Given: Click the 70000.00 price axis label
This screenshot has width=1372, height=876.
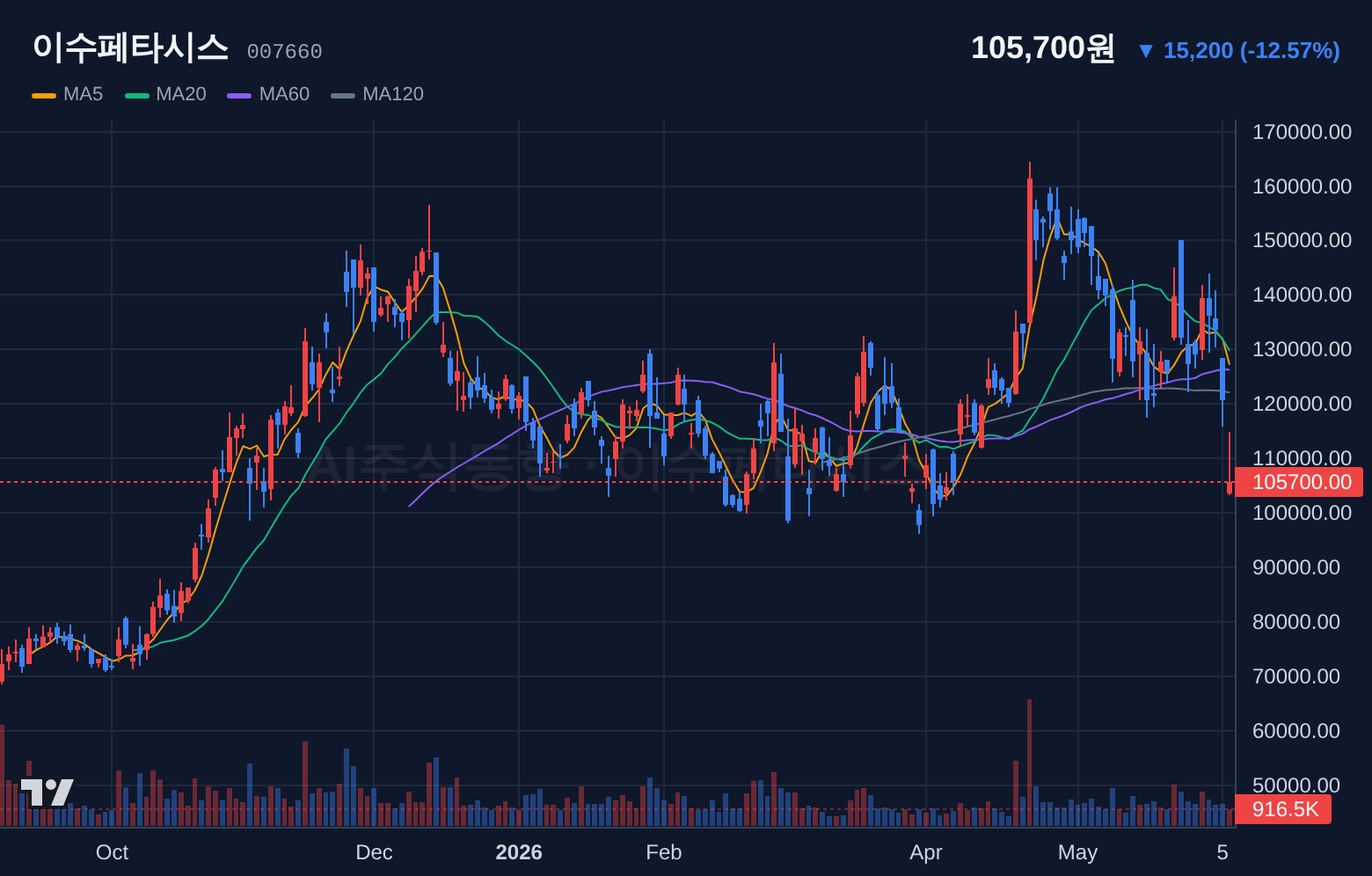Looking at the screenshot, I should point(1296,676).
